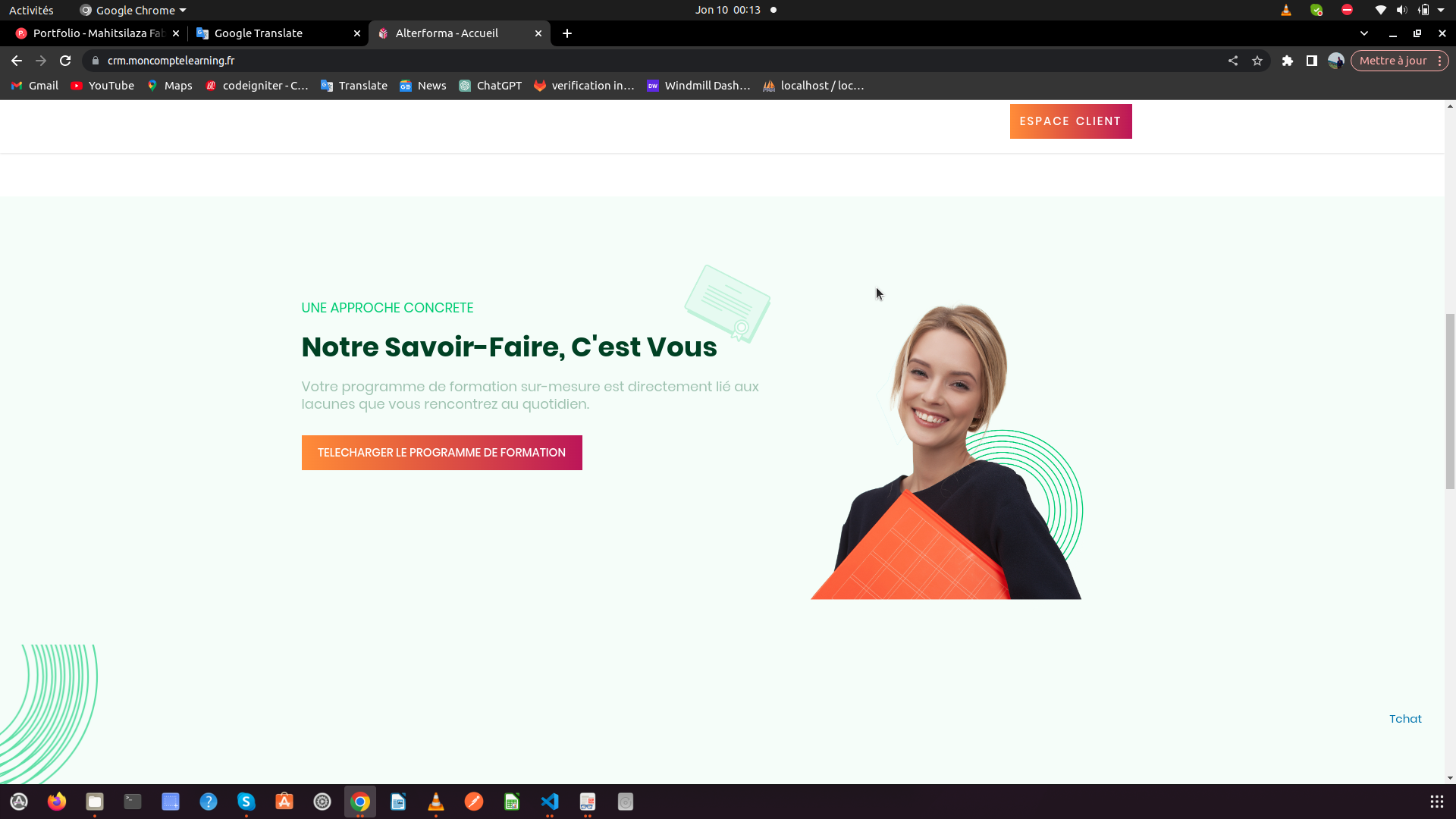Open Ubuntu Software from the dock
This screenshot has width=1456, height=819.
[284, 802]
